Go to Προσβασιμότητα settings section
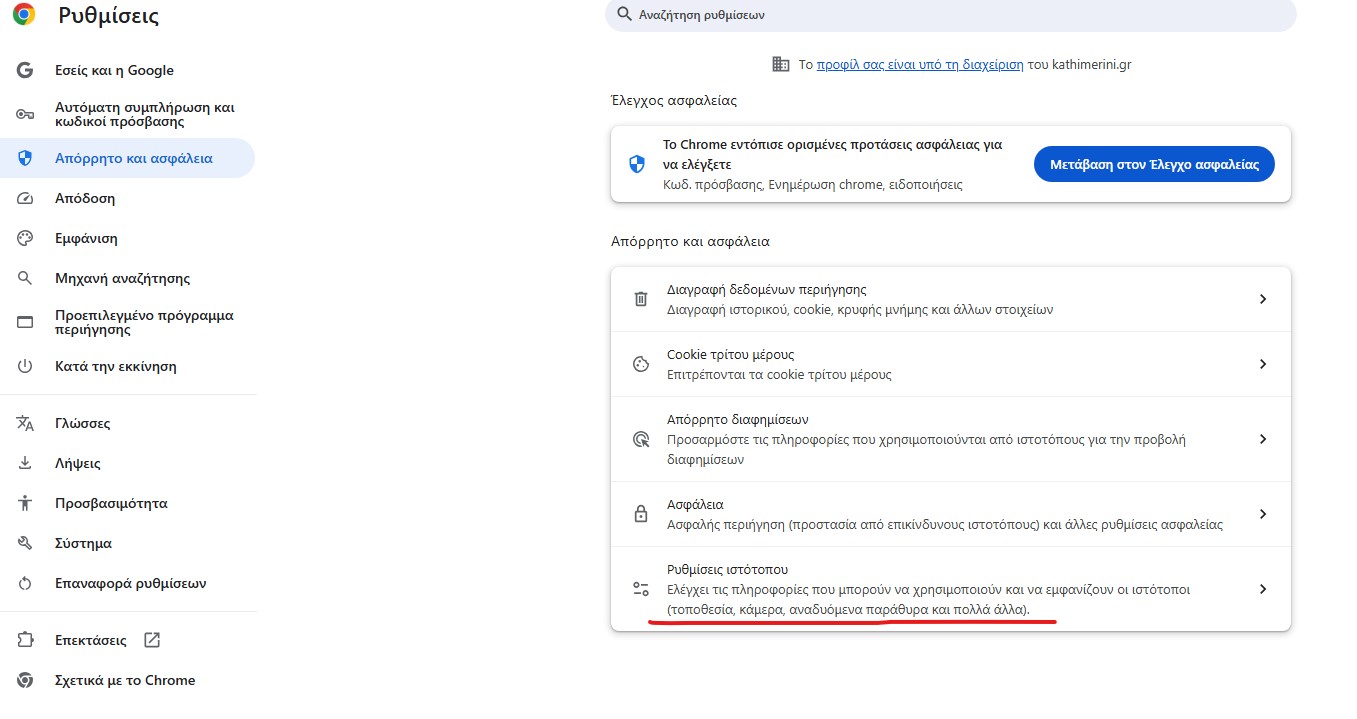 coord(111,504)
